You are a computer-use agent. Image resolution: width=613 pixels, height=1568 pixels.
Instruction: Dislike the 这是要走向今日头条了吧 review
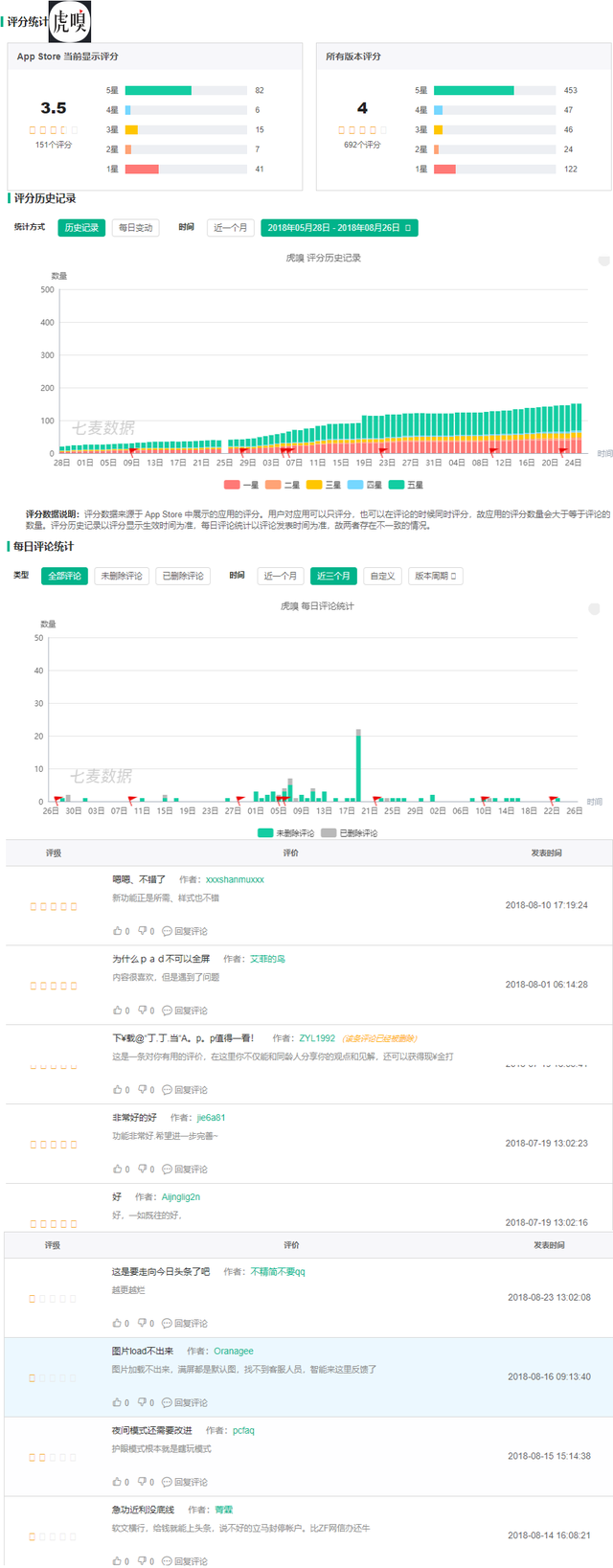[x=146, y=1324]
